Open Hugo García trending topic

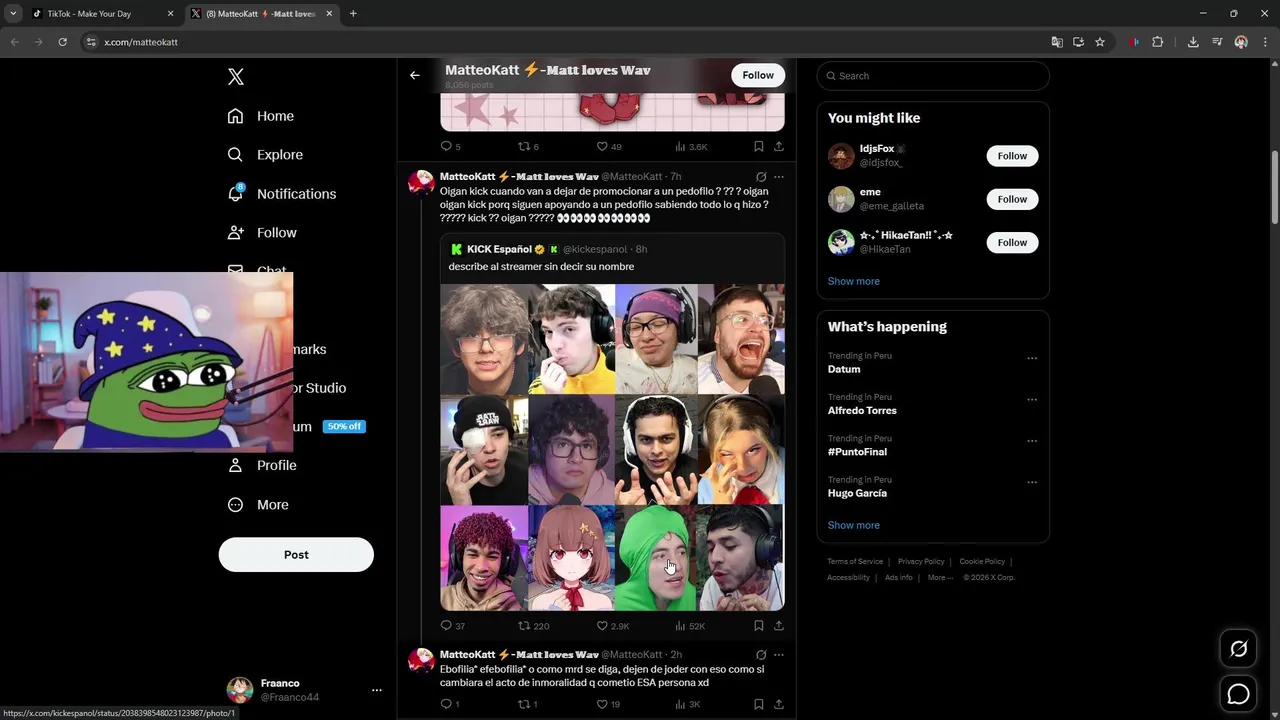click(x=857, y=493)
